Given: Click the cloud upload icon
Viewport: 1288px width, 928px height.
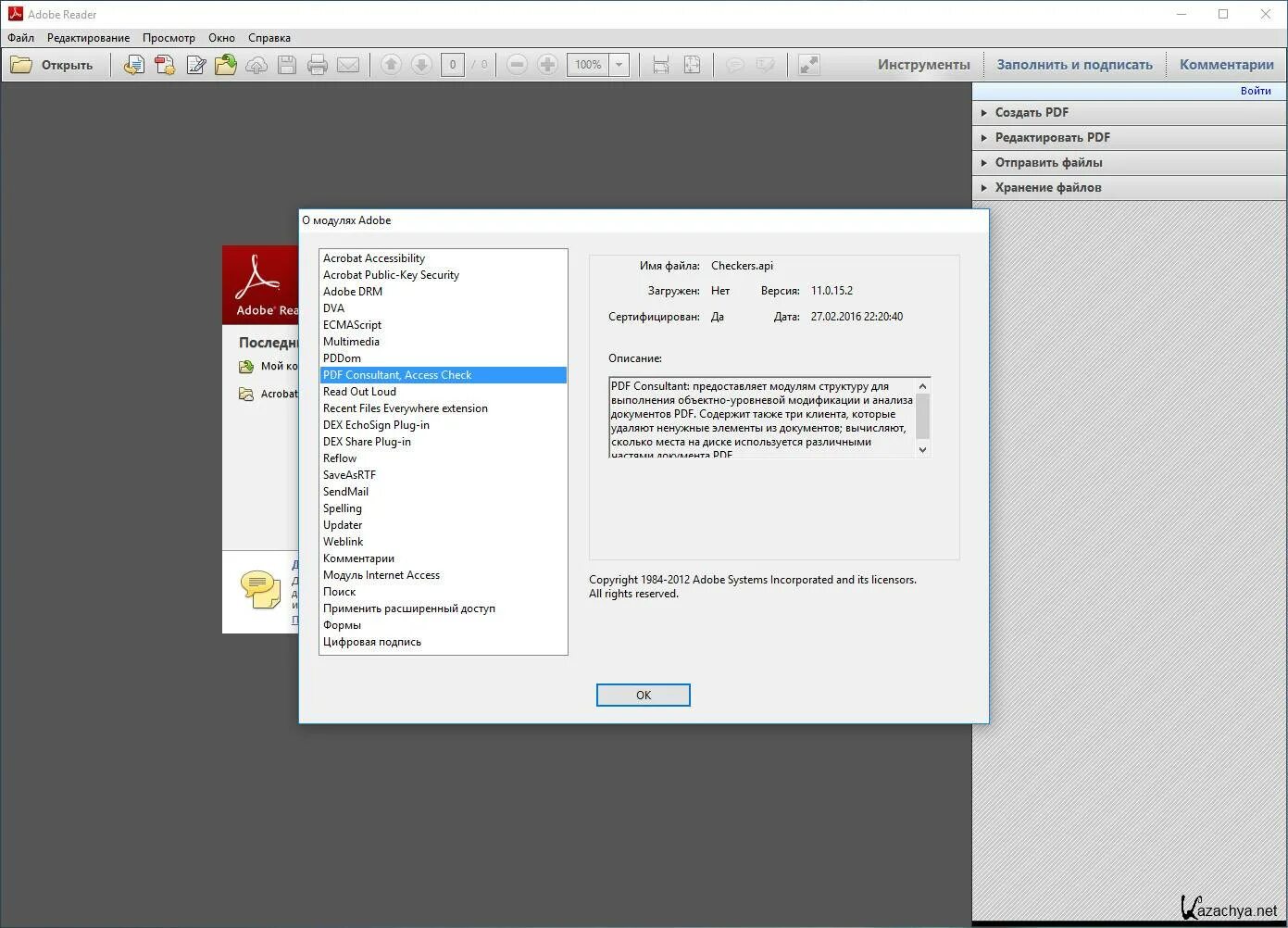Looking at the screenshot, I should point(256,65).
